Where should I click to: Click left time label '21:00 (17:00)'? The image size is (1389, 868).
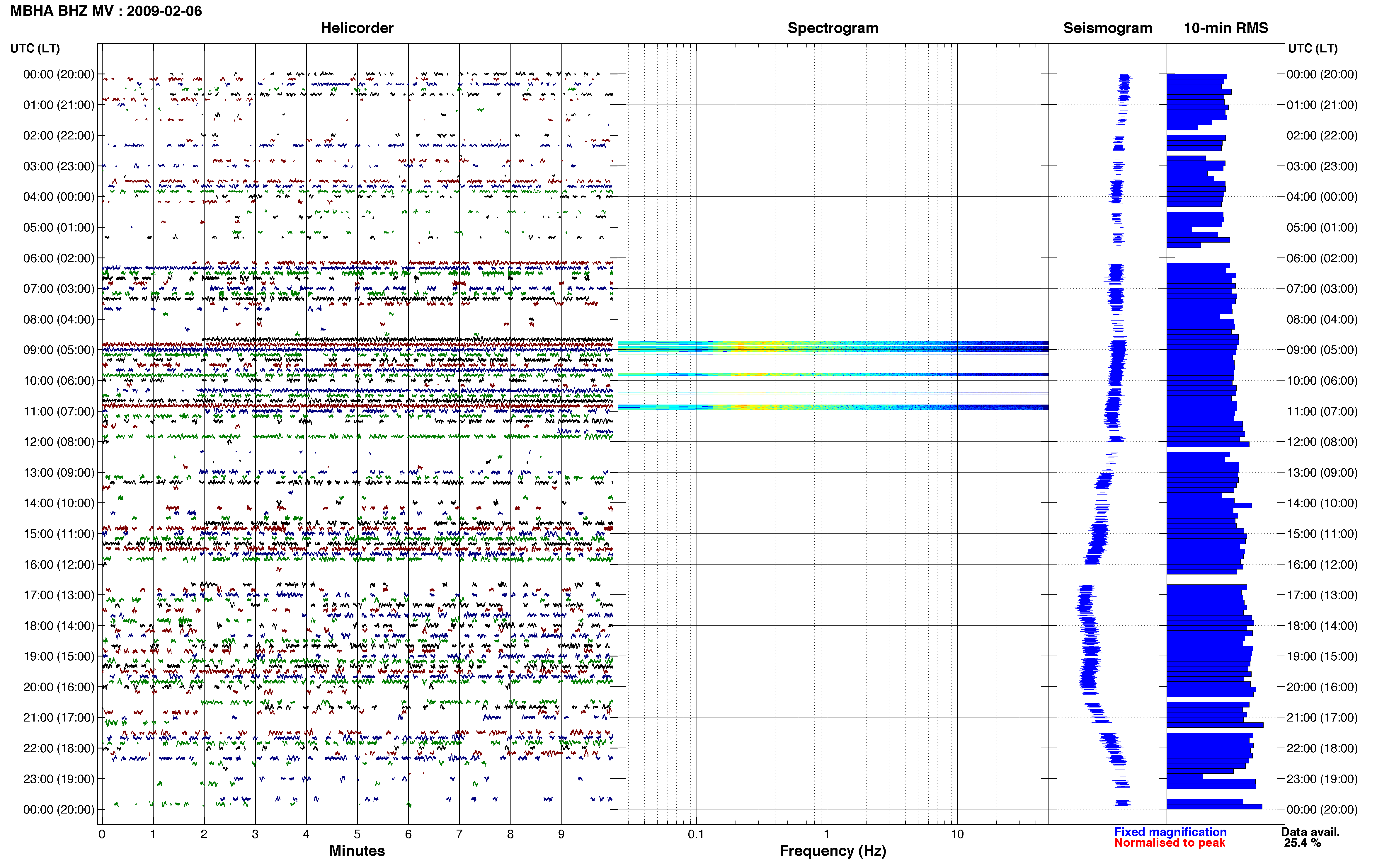click(59, 718)
